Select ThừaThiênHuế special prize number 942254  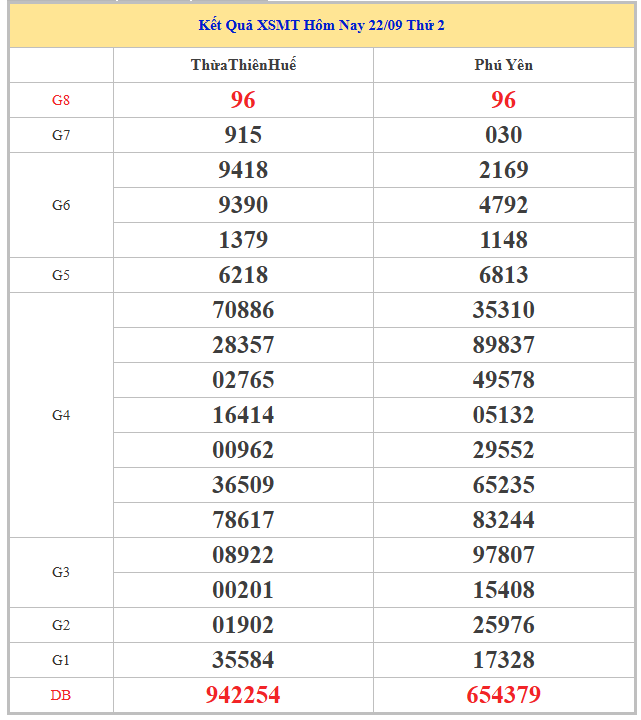(243, 694)
